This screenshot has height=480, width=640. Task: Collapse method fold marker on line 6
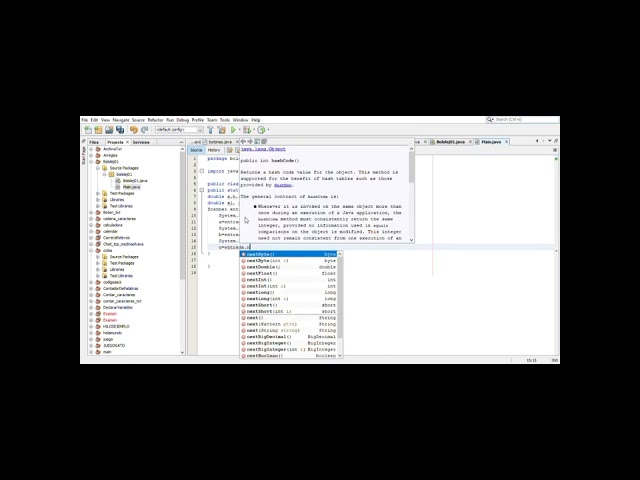point(202,190)
